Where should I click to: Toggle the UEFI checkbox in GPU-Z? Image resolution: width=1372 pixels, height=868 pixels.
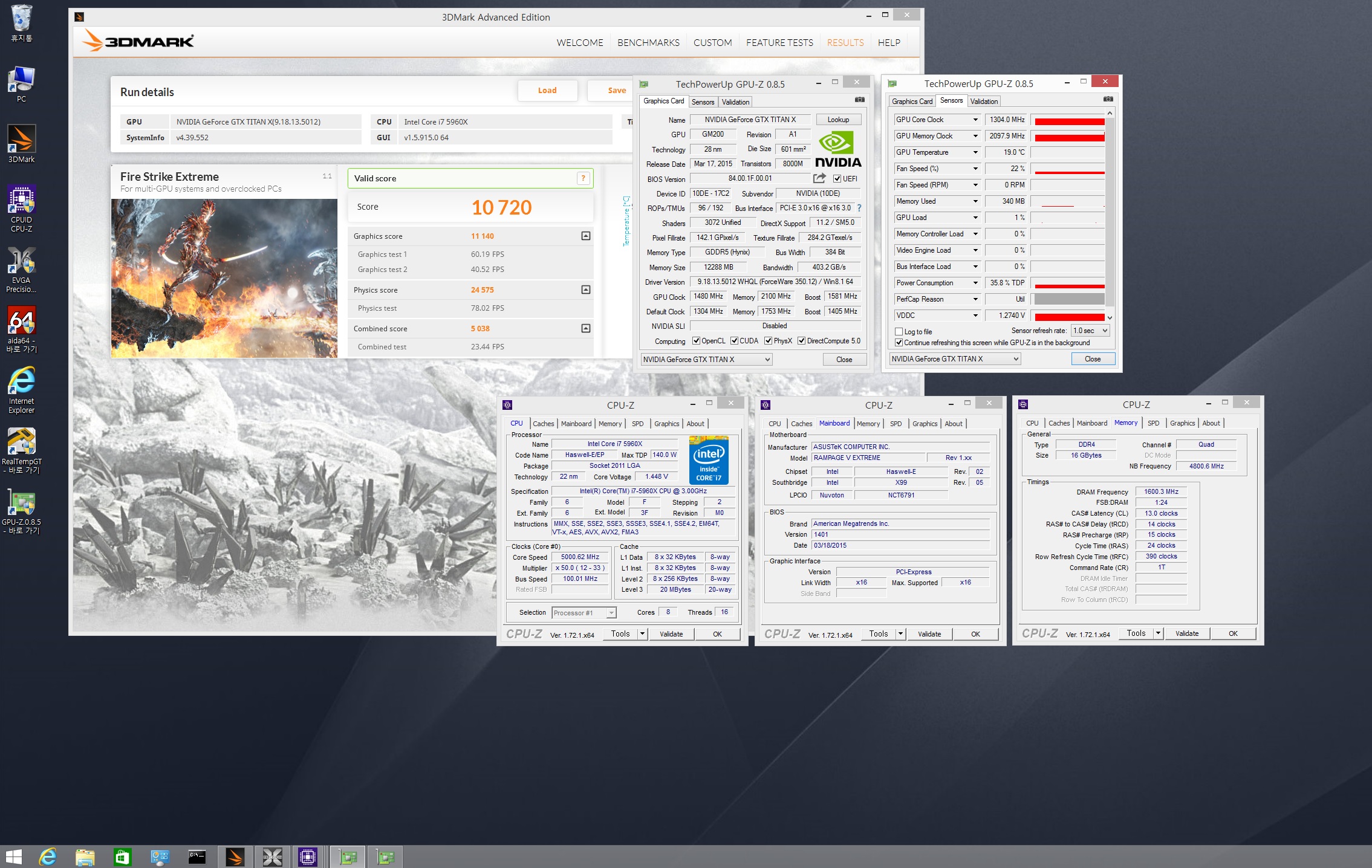pos(837,179)
